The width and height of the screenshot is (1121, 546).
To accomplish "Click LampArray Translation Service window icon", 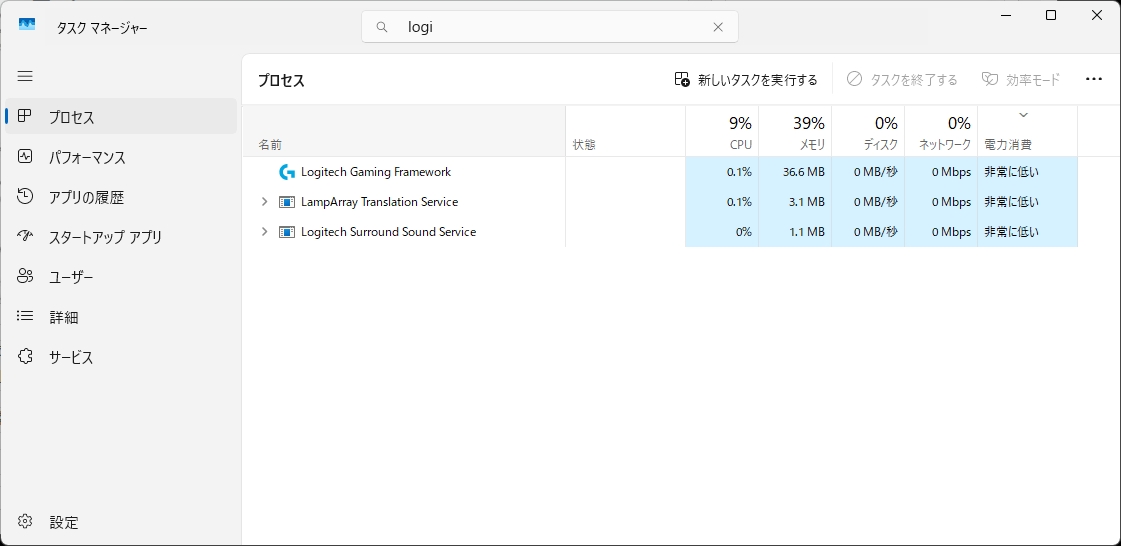I will click(287, 202).
